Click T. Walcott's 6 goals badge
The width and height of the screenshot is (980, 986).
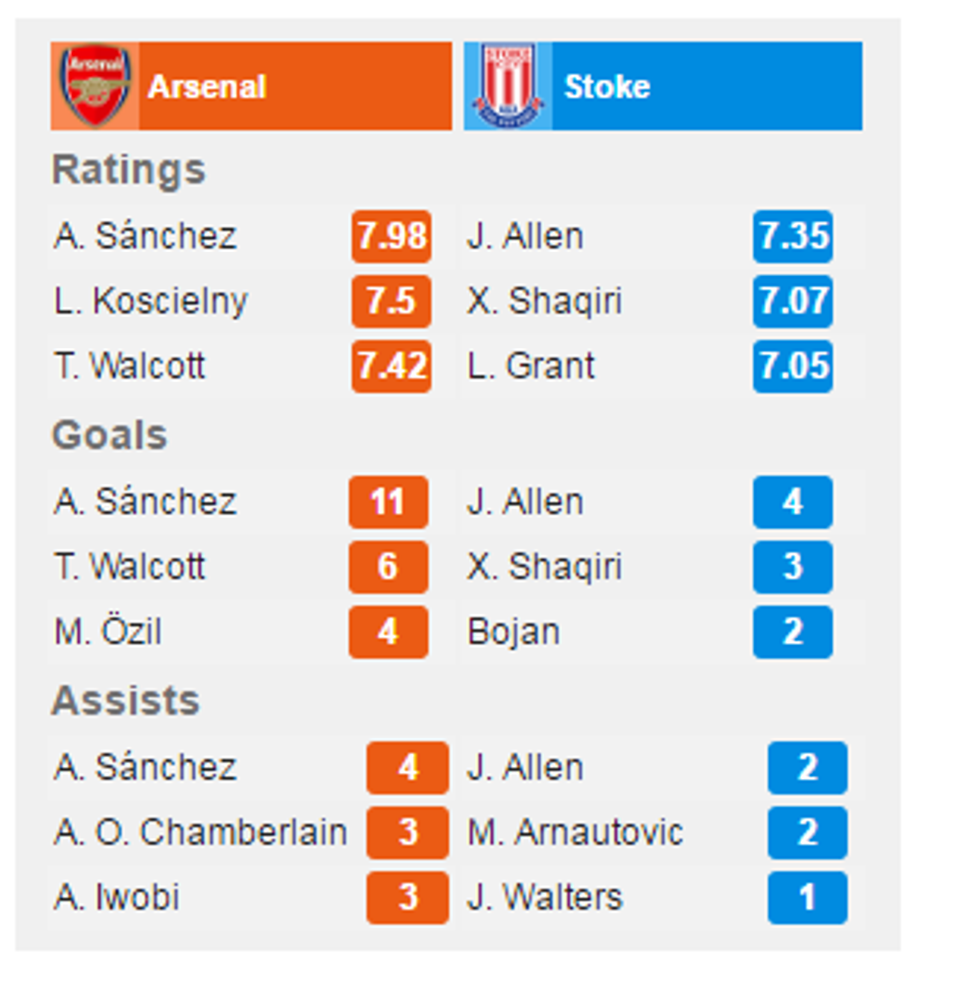(388, 567)
